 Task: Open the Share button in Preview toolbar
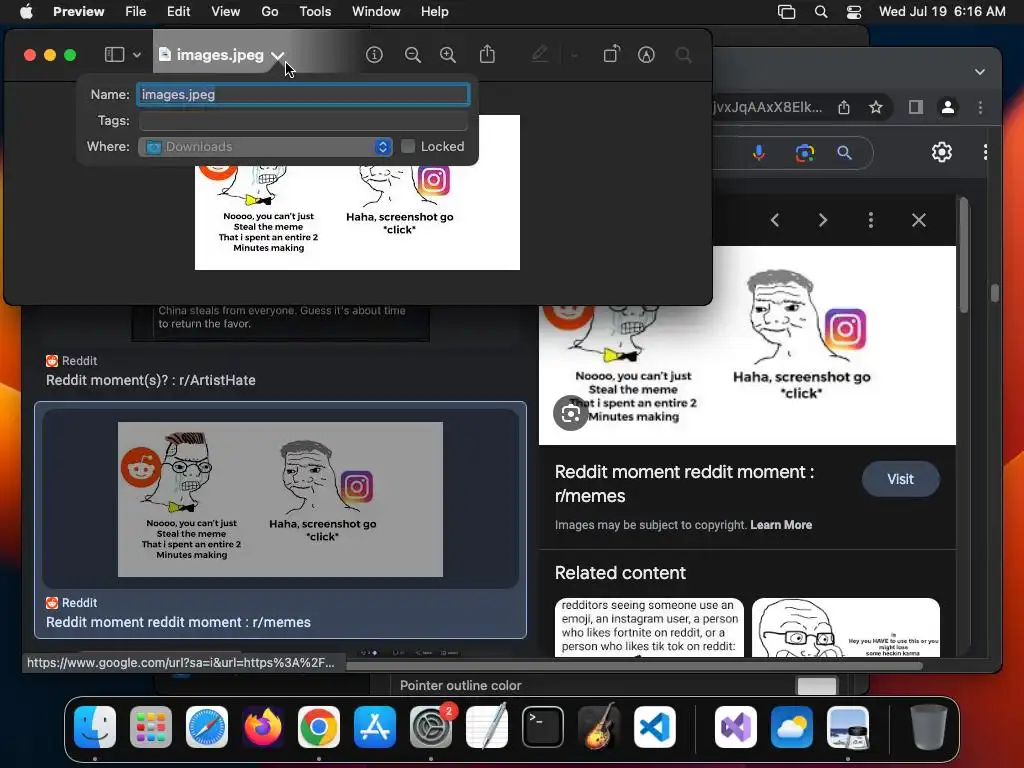487,54
